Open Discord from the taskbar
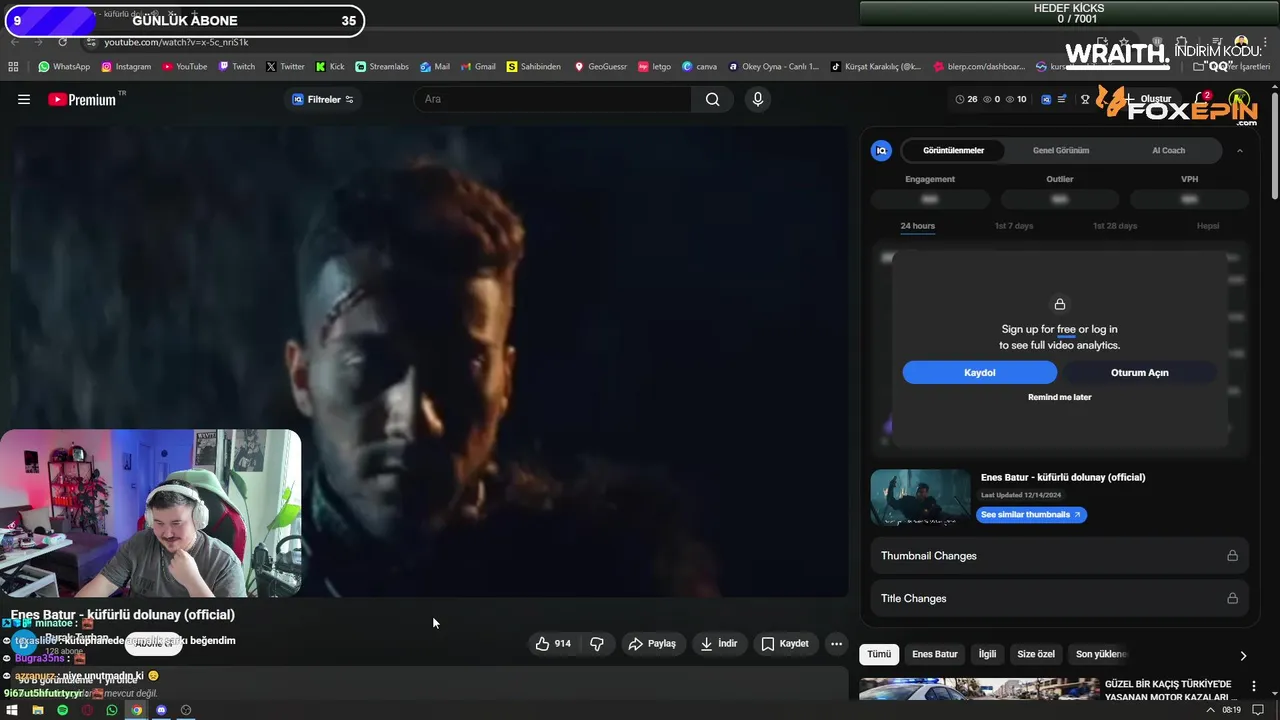The height and width of the screenshot is (720, 1280). pyautogui.click(x=161, y=710)
